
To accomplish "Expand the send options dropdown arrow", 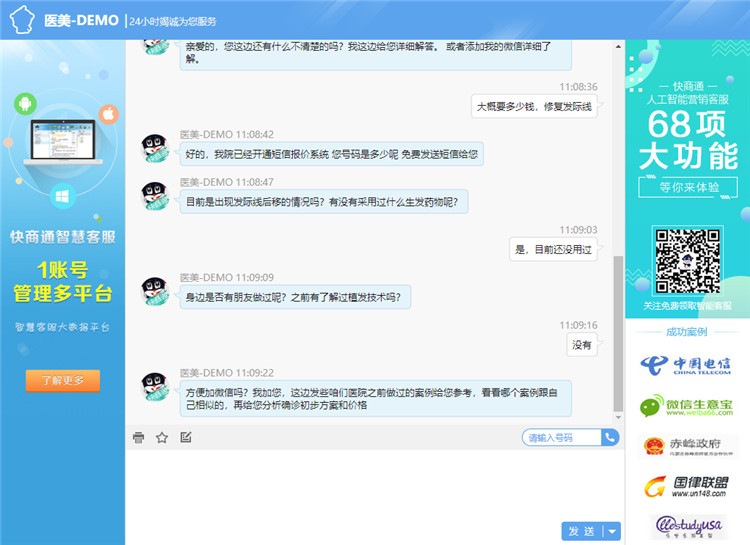I will coord(612,531).
